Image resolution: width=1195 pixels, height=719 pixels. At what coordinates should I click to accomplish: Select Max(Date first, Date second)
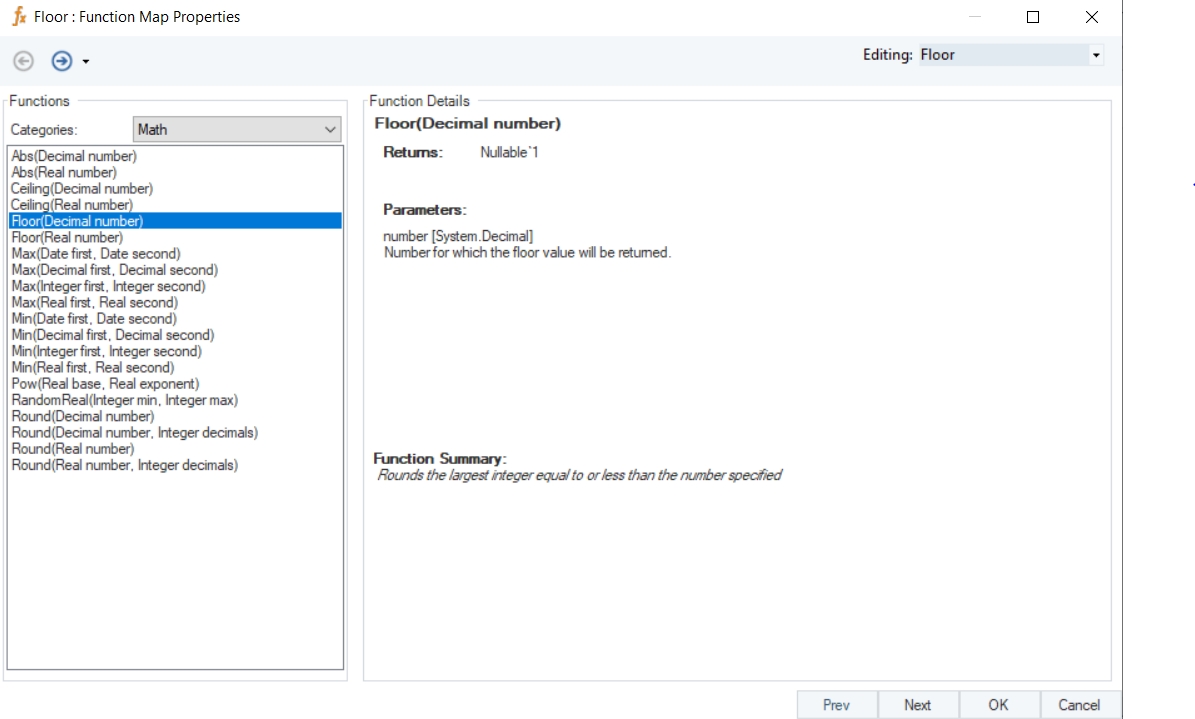pyautogui.click(x=96, y=254)
